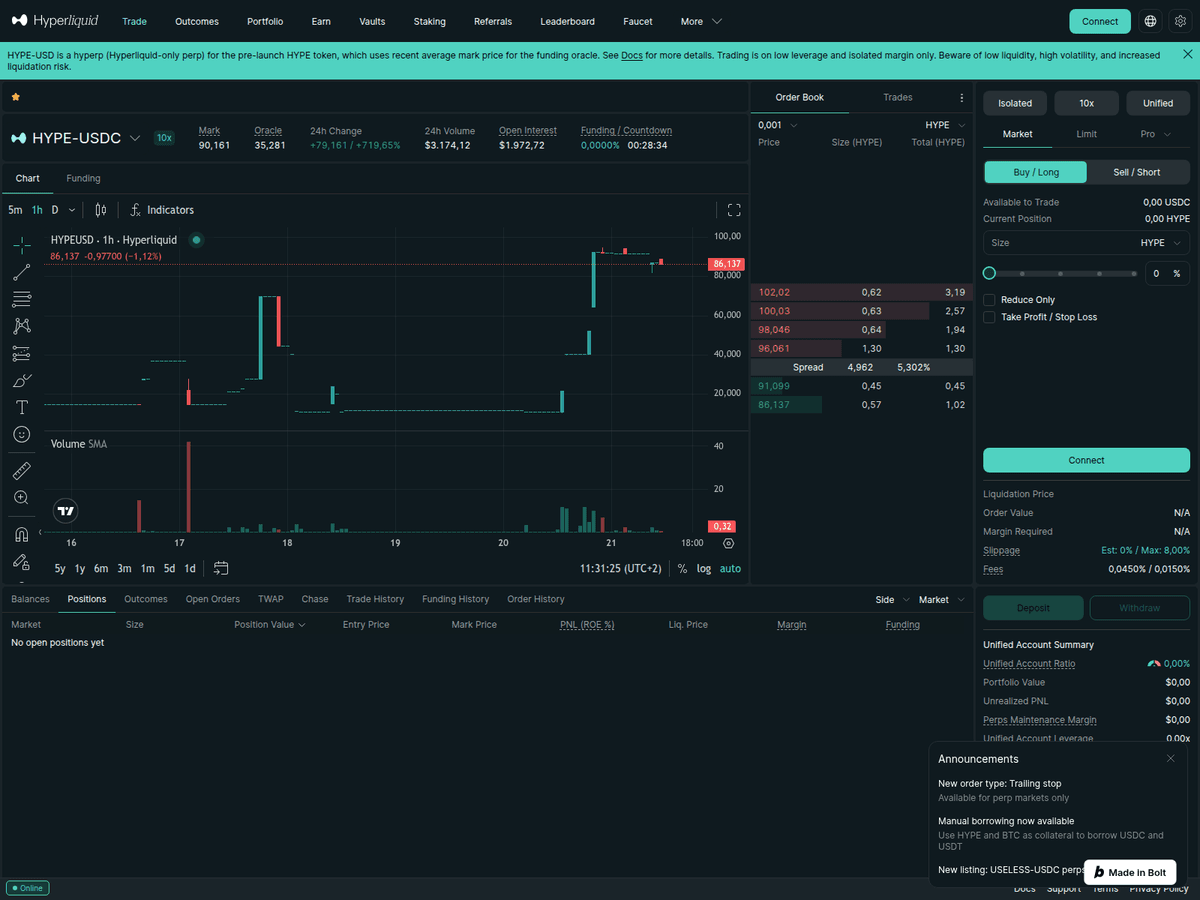Click the Isolated margin mode button
The height and width of the screenshot is (900, 1200).
pyautogui.click(x=1015, y=103)
